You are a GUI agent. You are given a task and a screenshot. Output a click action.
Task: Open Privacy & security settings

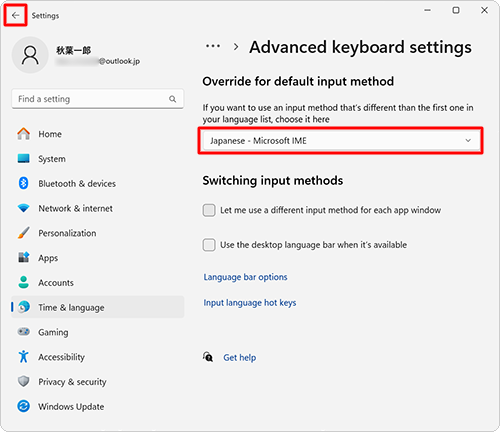(x=98, y=382)
